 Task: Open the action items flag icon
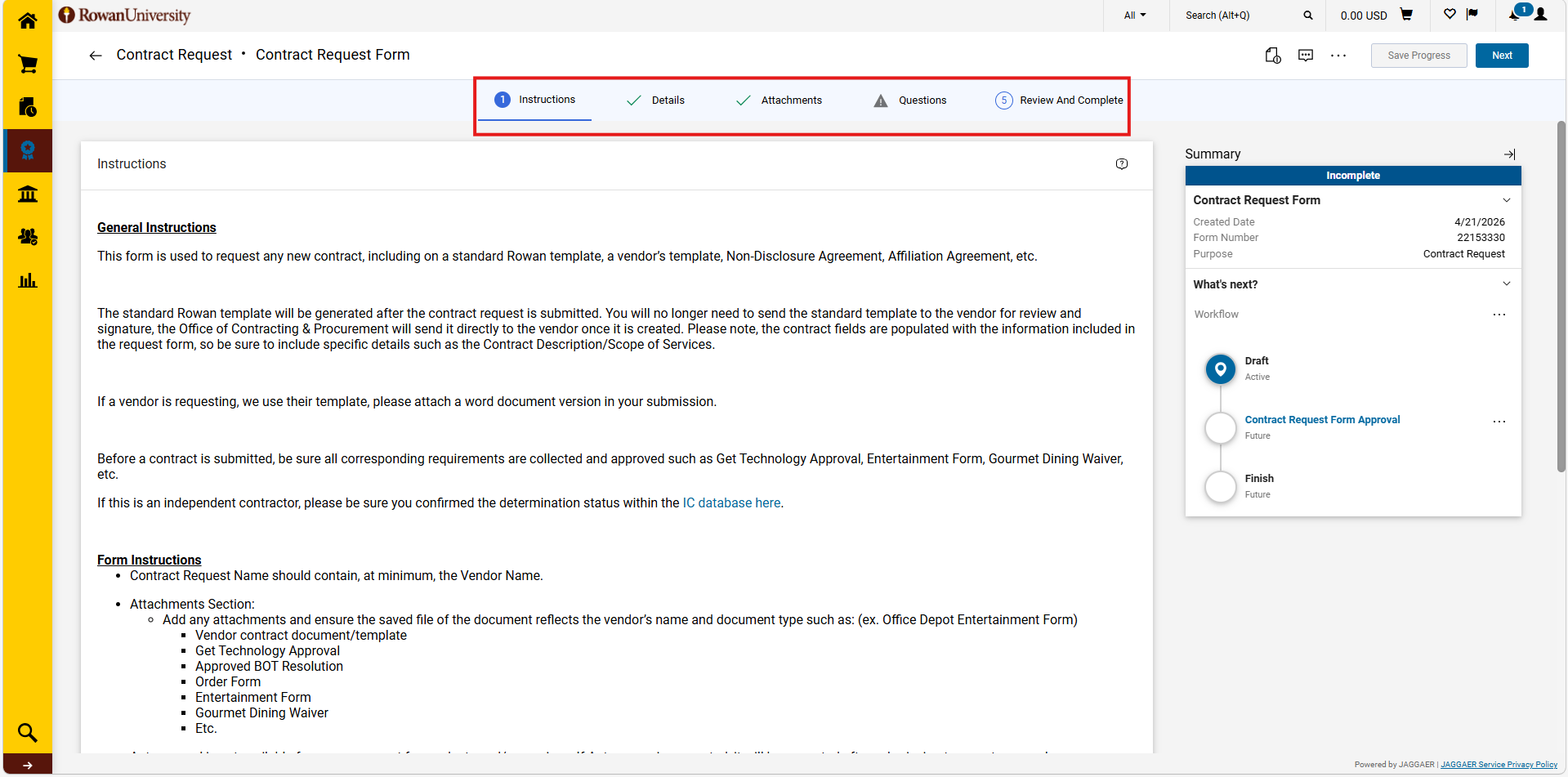[x=1472, y=14]
